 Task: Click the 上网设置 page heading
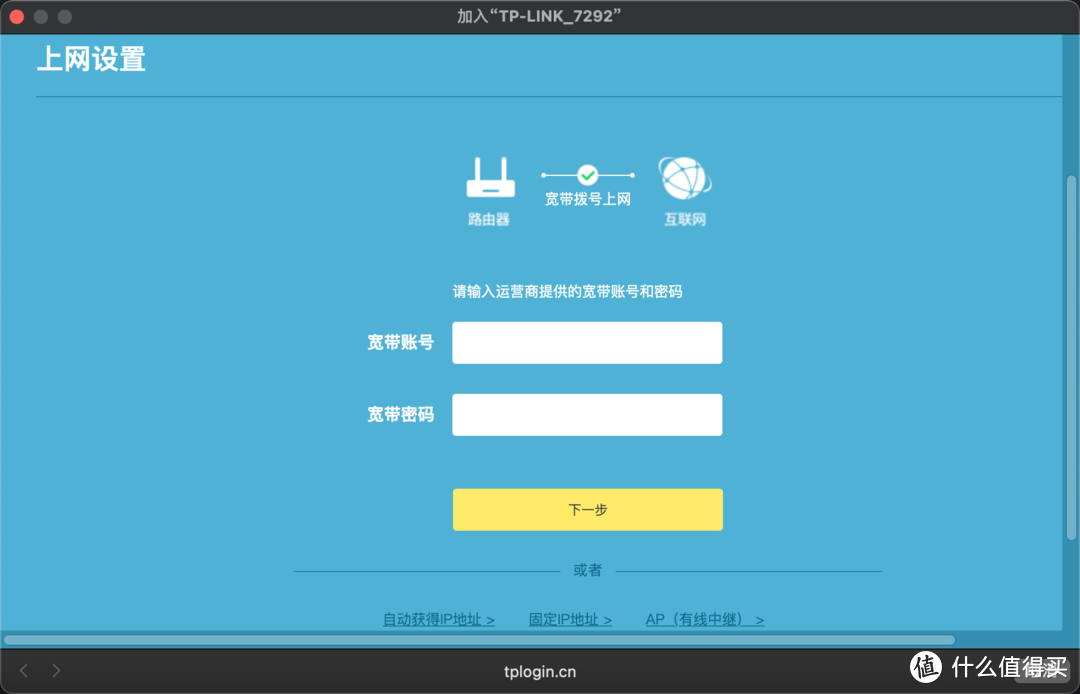click(x=90, y=60)
